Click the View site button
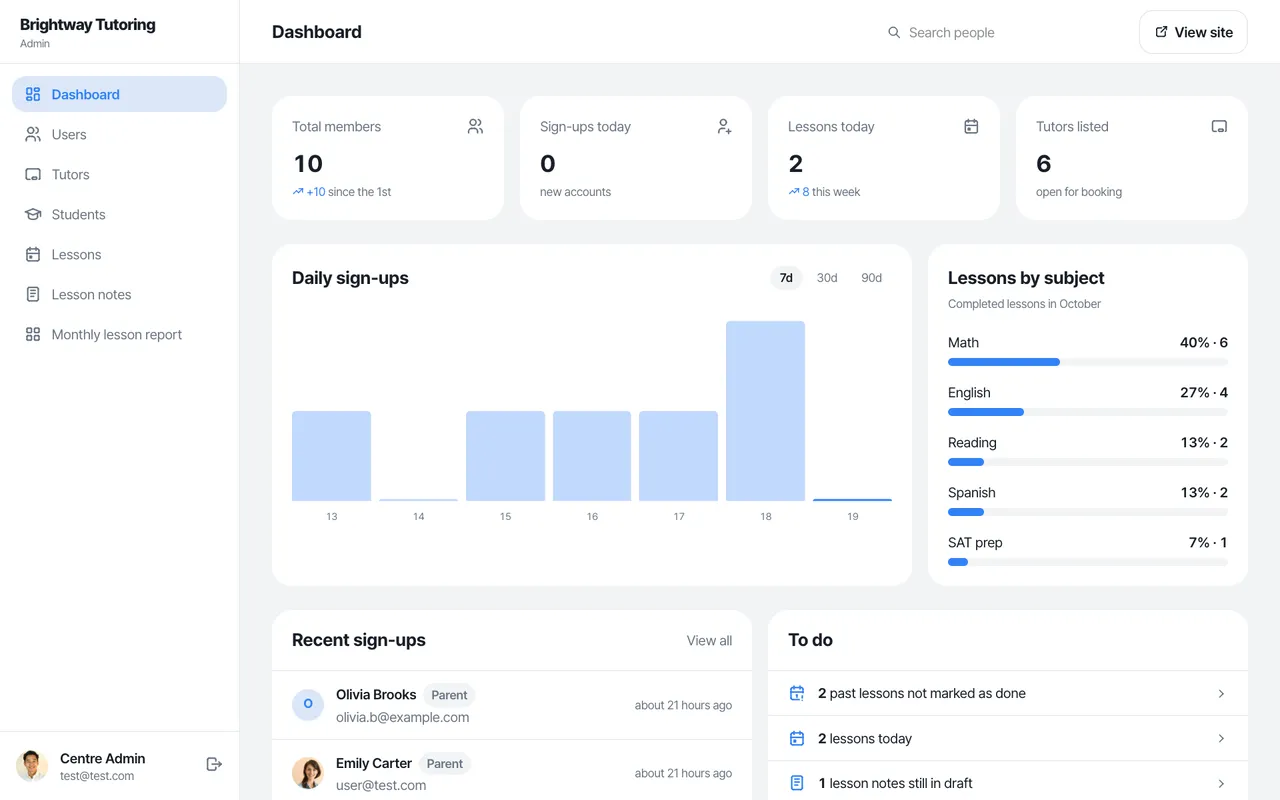 coord(1193,32)
